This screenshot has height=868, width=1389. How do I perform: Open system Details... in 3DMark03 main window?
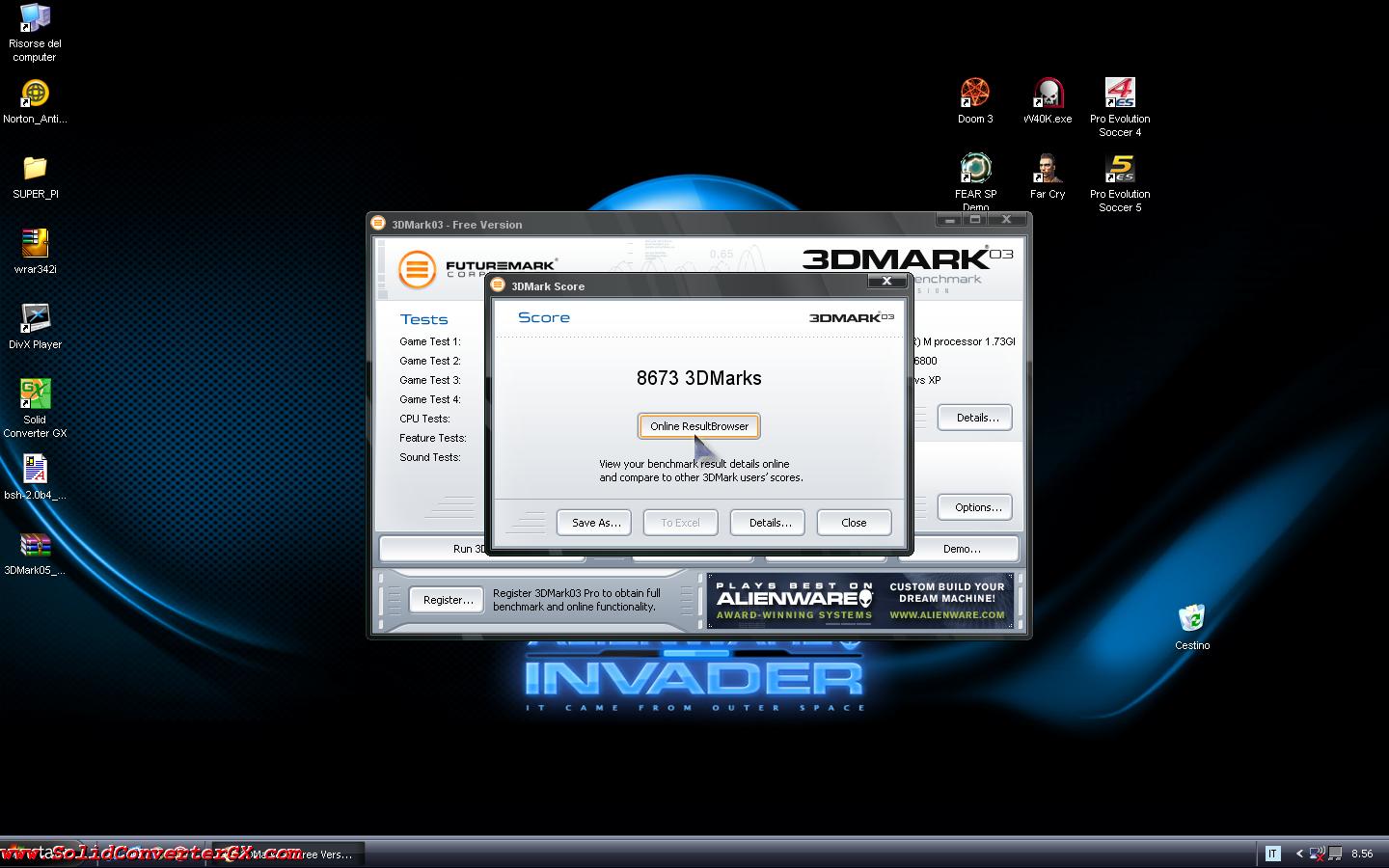975,418
